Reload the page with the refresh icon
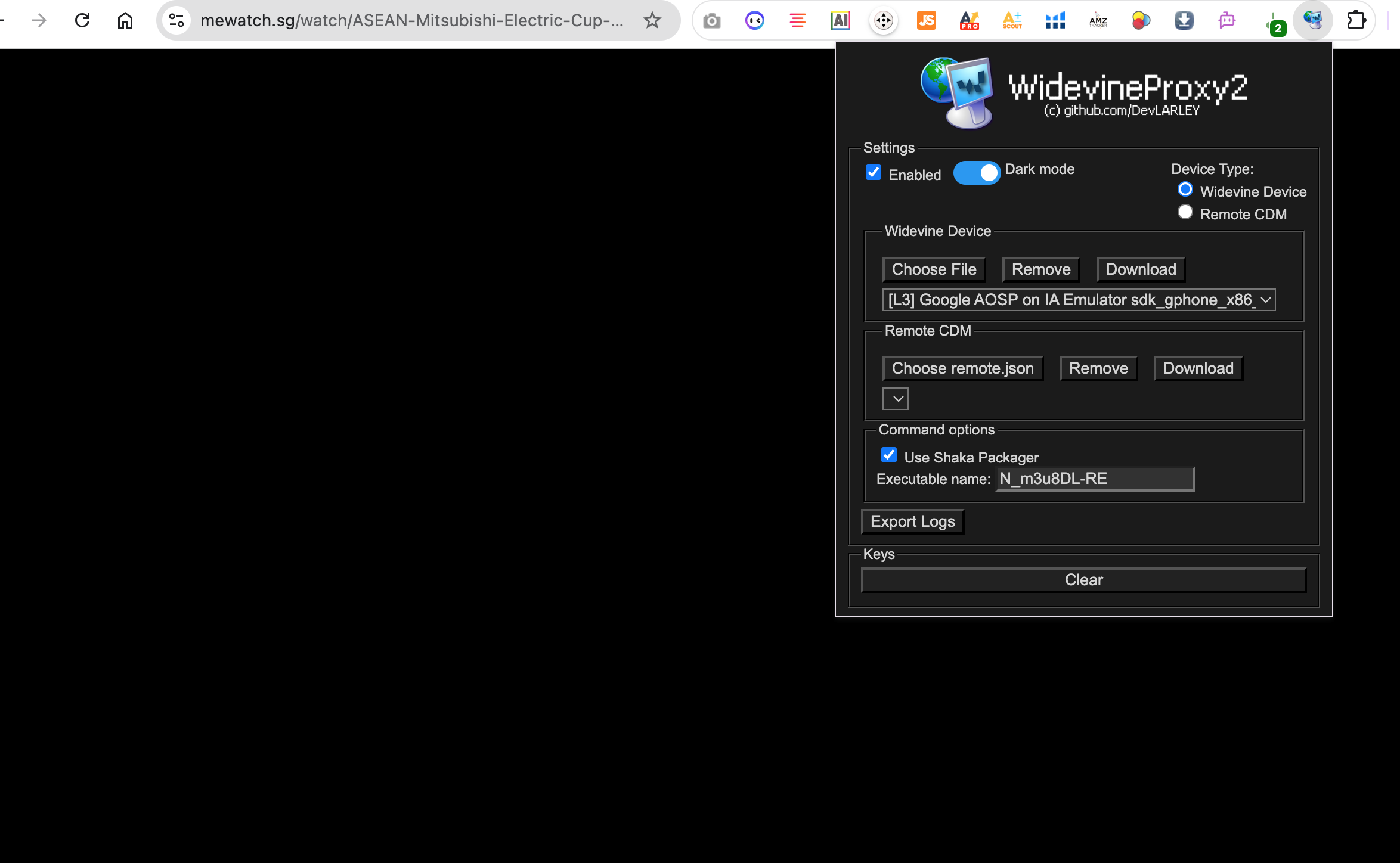 click(x=82, y=21)
